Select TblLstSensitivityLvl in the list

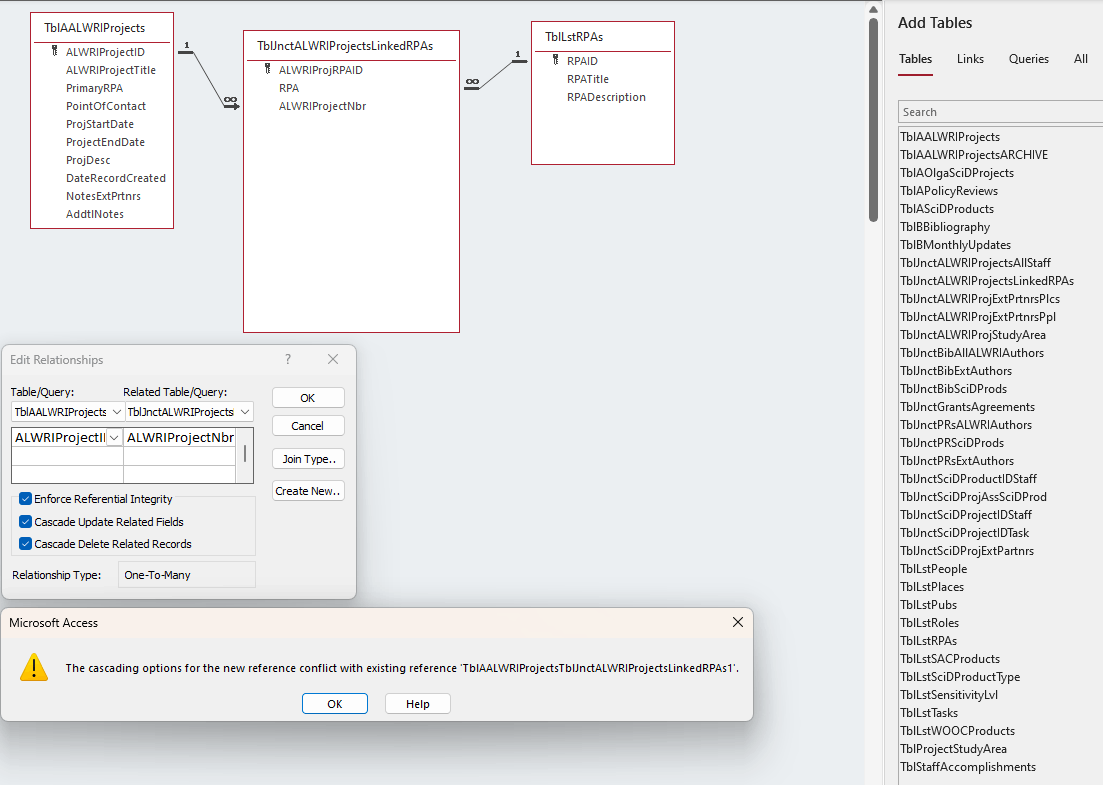[x=949, y=695]
